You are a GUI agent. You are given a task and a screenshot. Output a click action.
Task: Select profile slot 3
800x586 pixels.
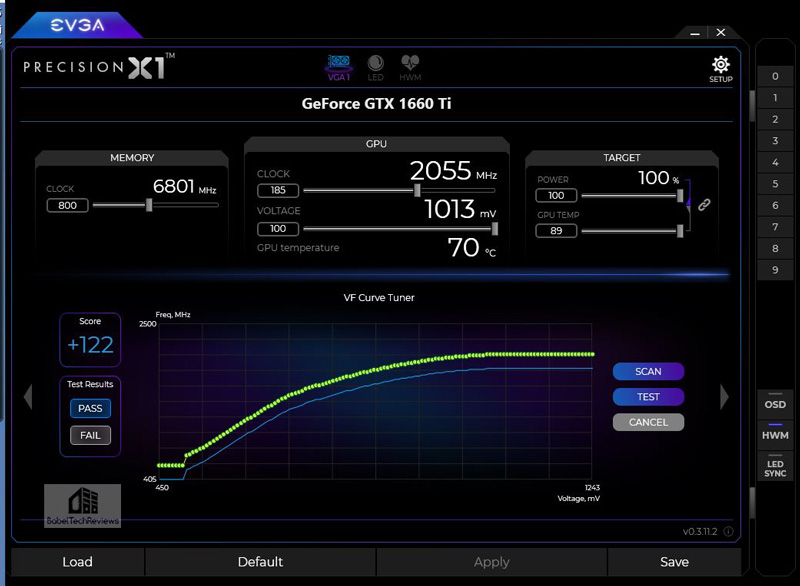[x=775, y=141]
